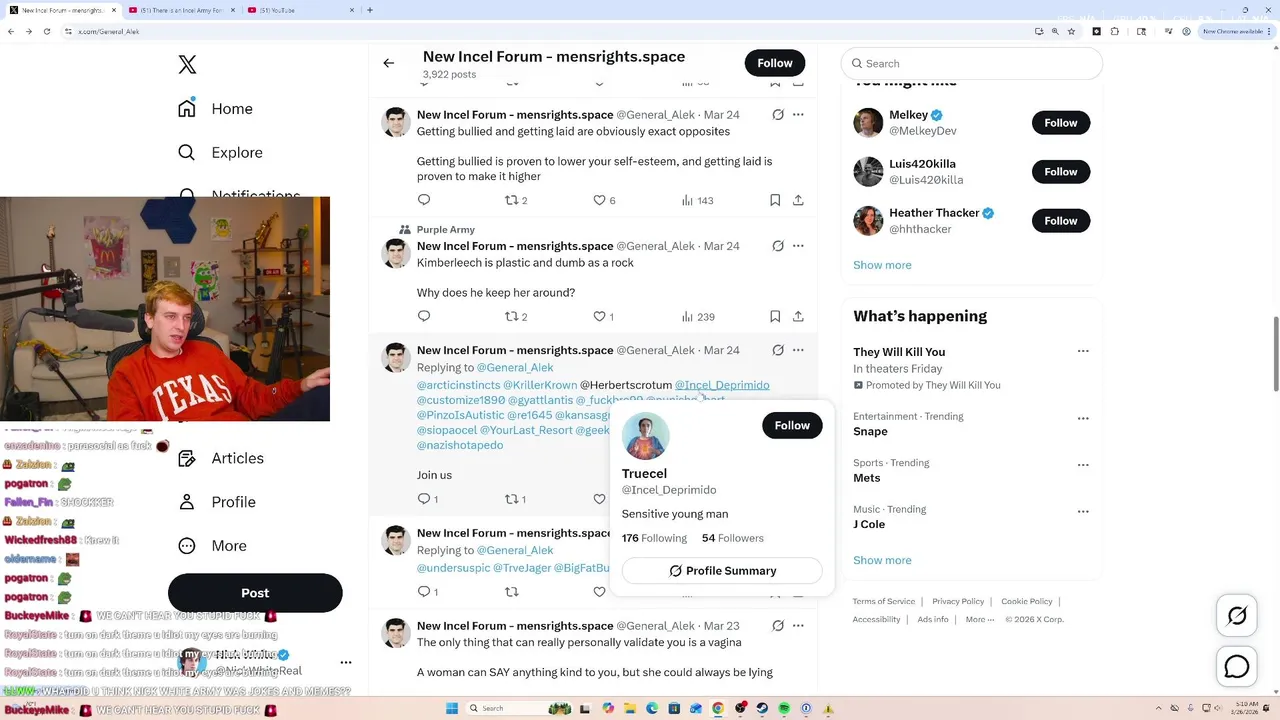Reply to the 'Getting bullied' post
Viewport: 1280px width, 720px height.
coord(424,200)
